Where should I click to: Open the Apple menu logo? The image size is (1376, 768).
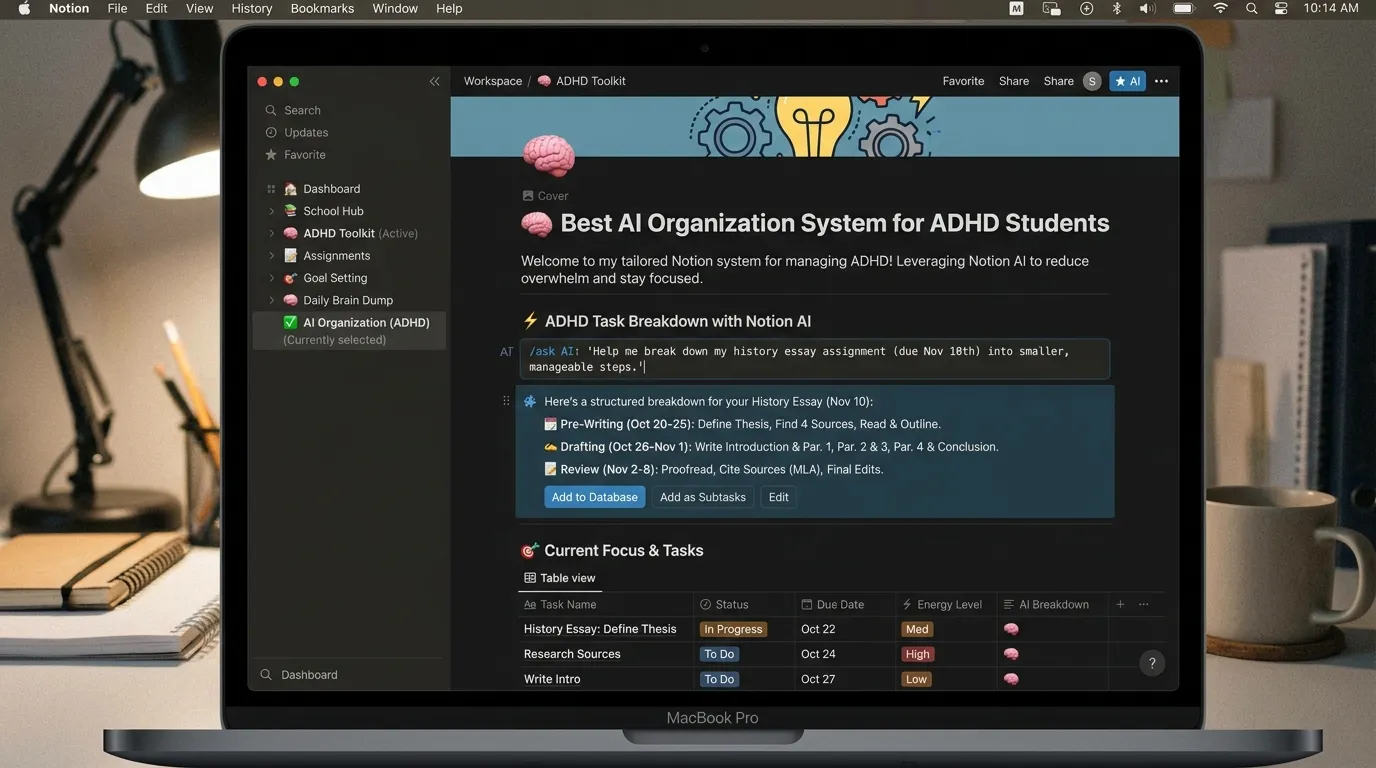[x=25, y=8]
